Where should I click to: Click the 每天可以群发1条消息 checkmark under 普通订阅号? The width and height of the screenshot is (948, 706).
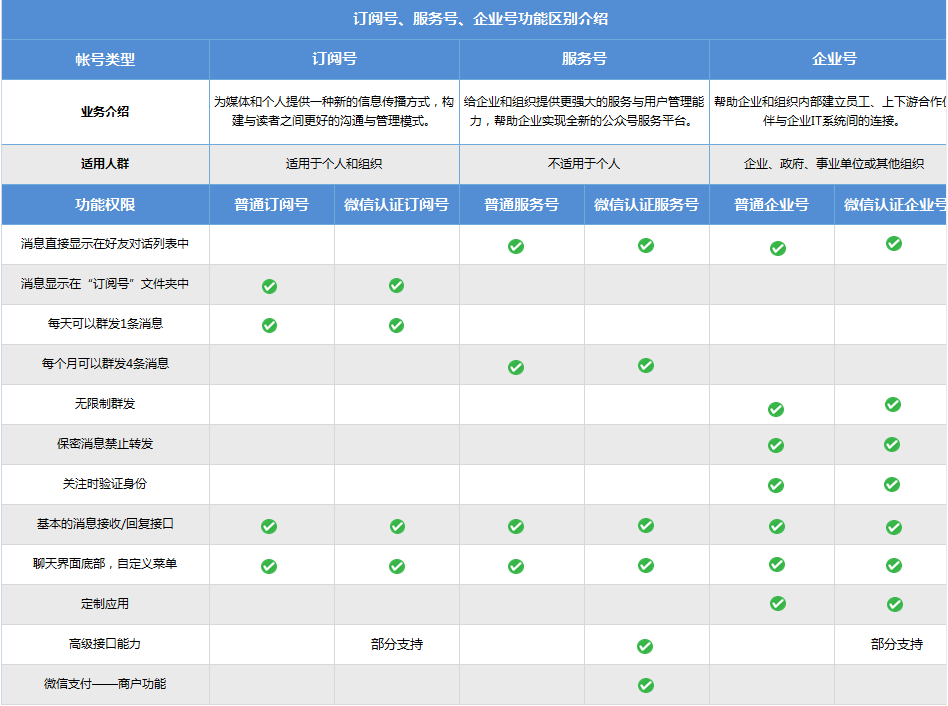[x=269, y=325]
